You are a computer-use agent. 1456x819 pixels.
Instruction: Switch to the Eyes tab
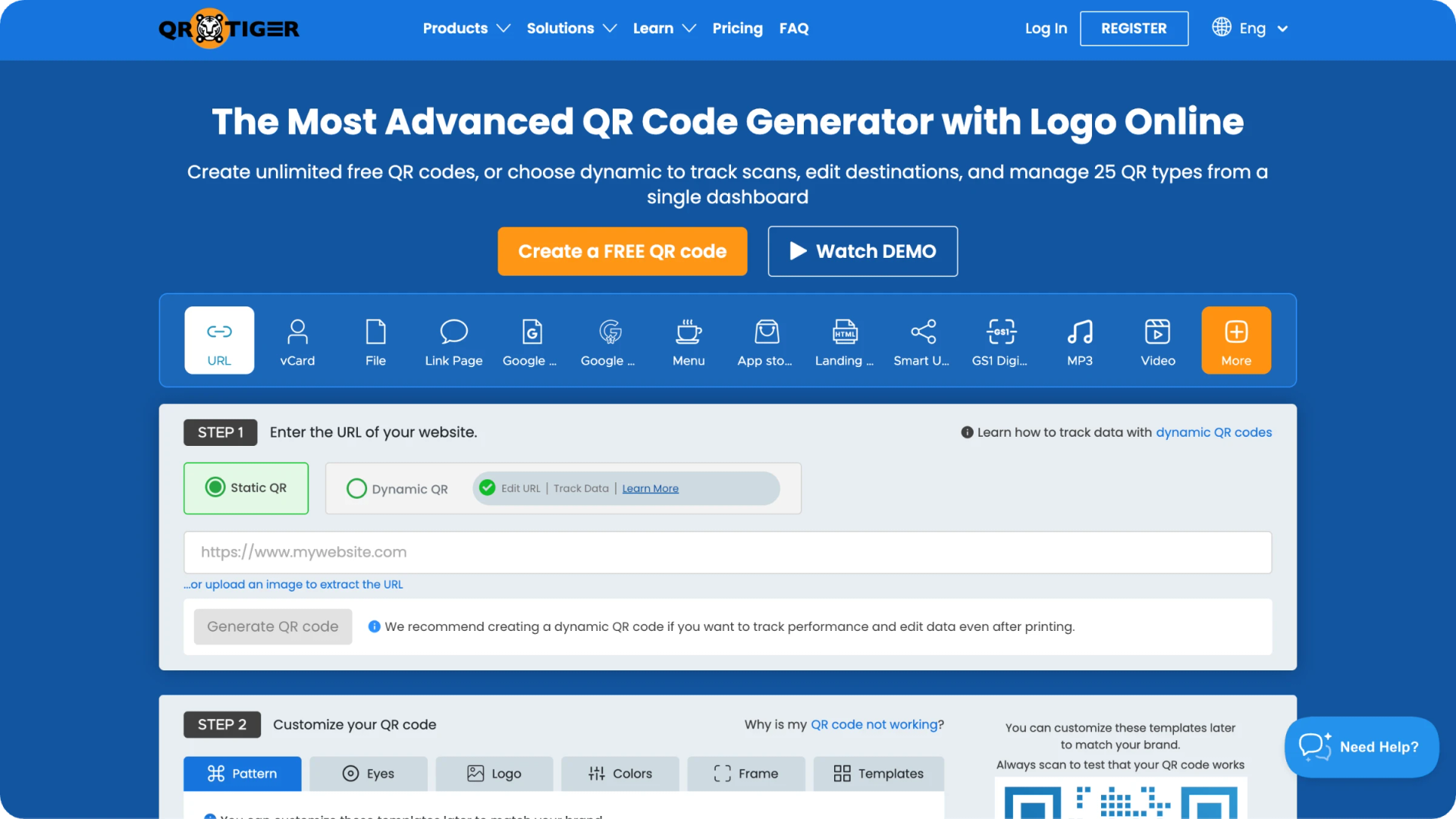point(369,773)
